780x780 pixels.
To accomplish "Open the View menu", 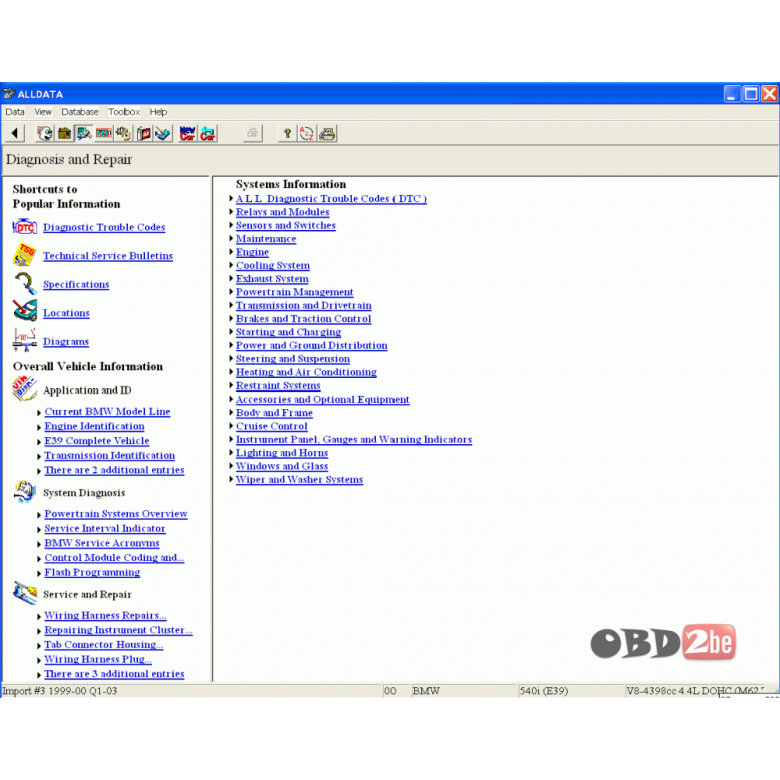I will pyautogui.click(x=43, y=112).
